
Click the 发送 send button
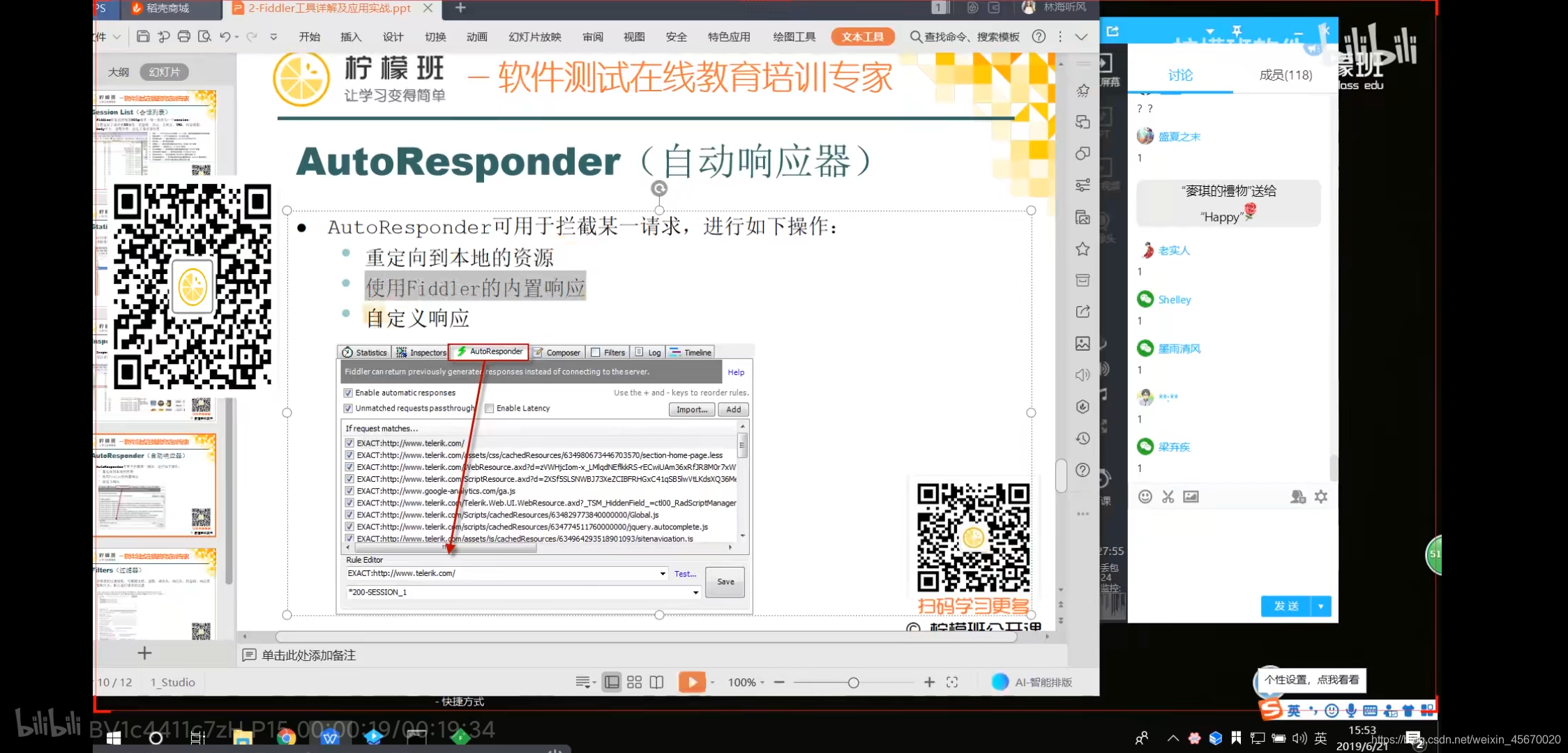tap(1286, 607)
